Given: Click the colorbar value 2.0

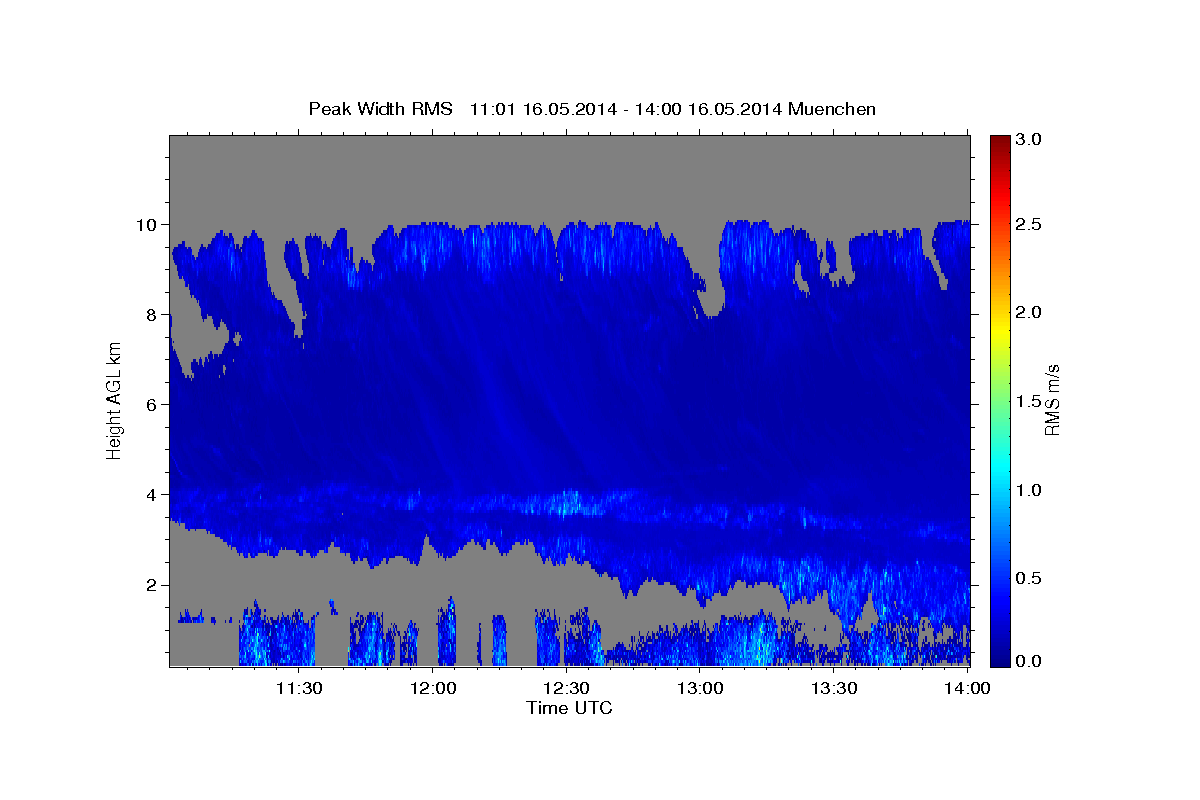Looking at the screenshot, I should tap(1030, 313).
